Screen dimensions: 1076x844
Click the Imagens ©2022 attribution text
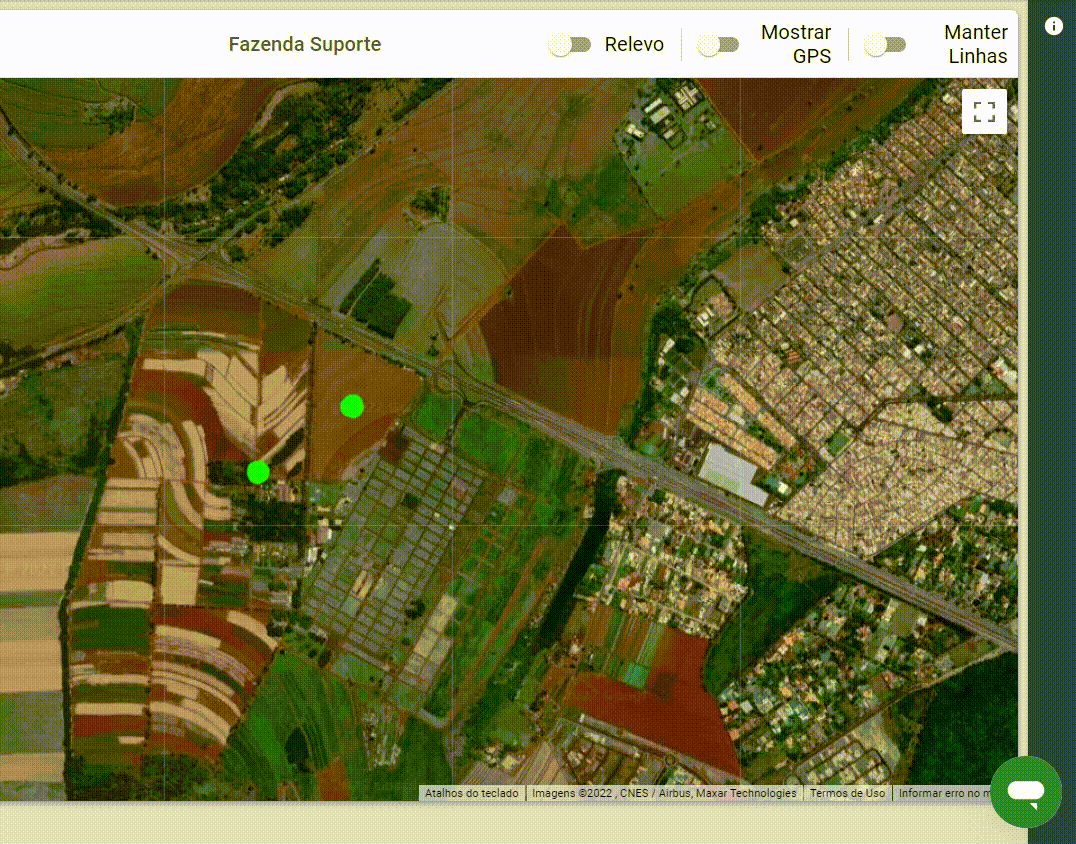point(664,793)
